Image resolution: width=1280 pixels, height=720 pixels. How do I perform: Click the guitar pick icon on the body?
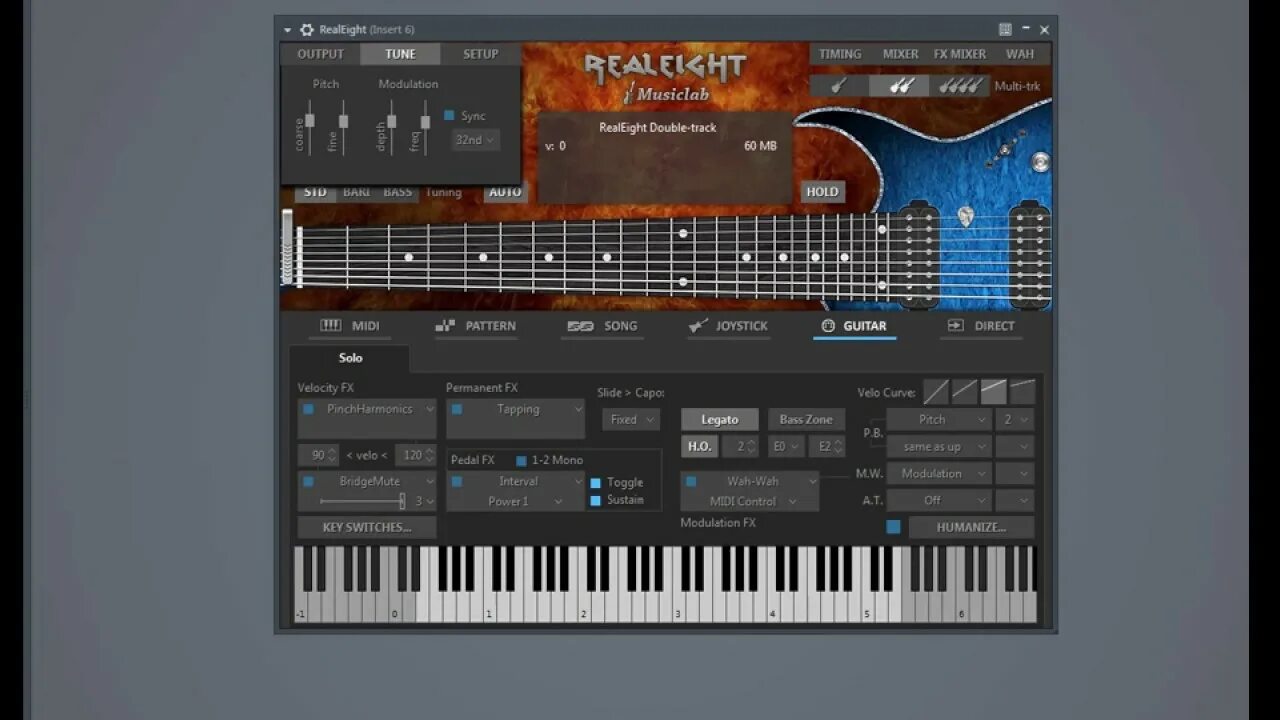[966, 215]
